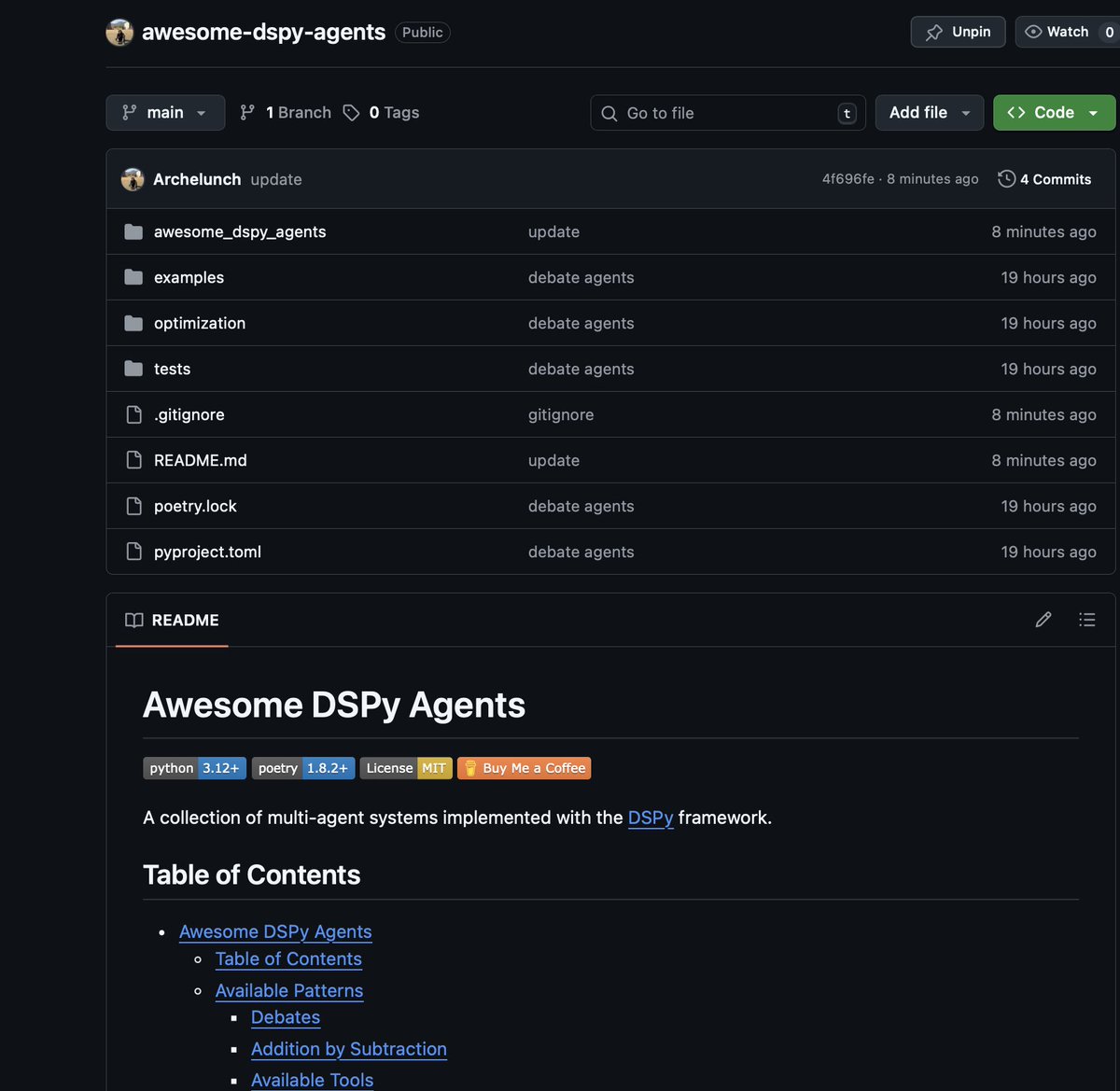Click '19 hours ago' in poetry.lock row

tap(1048, 506)
